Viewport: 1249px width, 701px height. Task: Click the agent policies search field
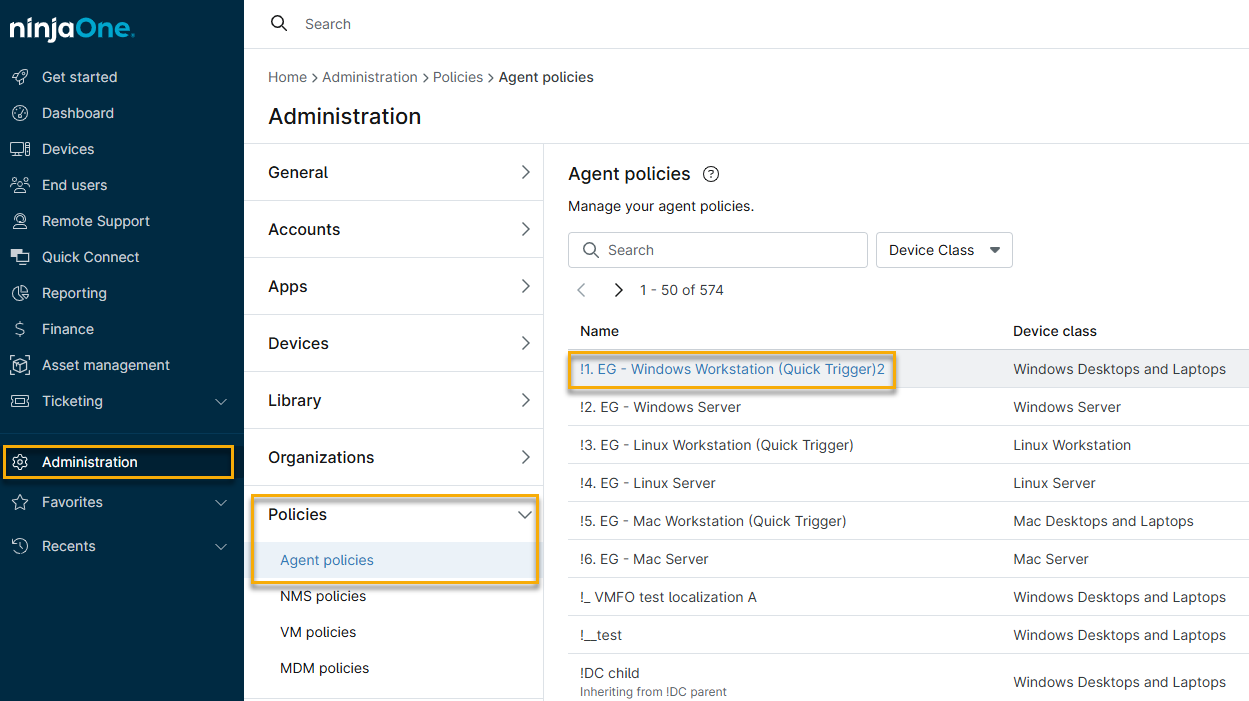click(730, 250)
